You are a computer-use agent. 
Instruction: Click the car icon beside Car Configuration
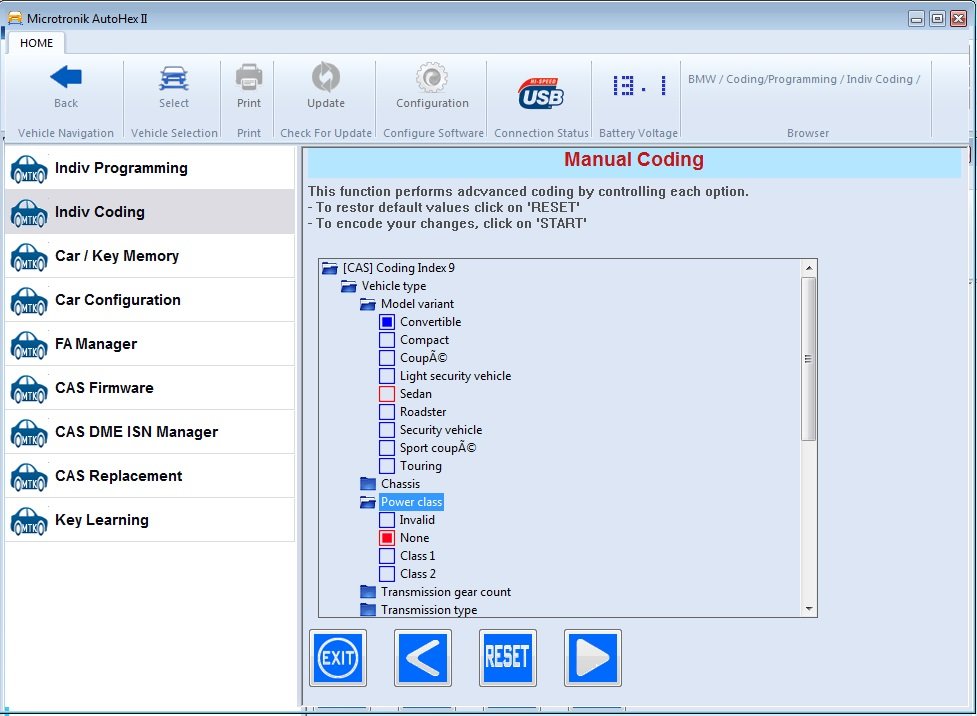pyautogui.click(x=29, y=302)
